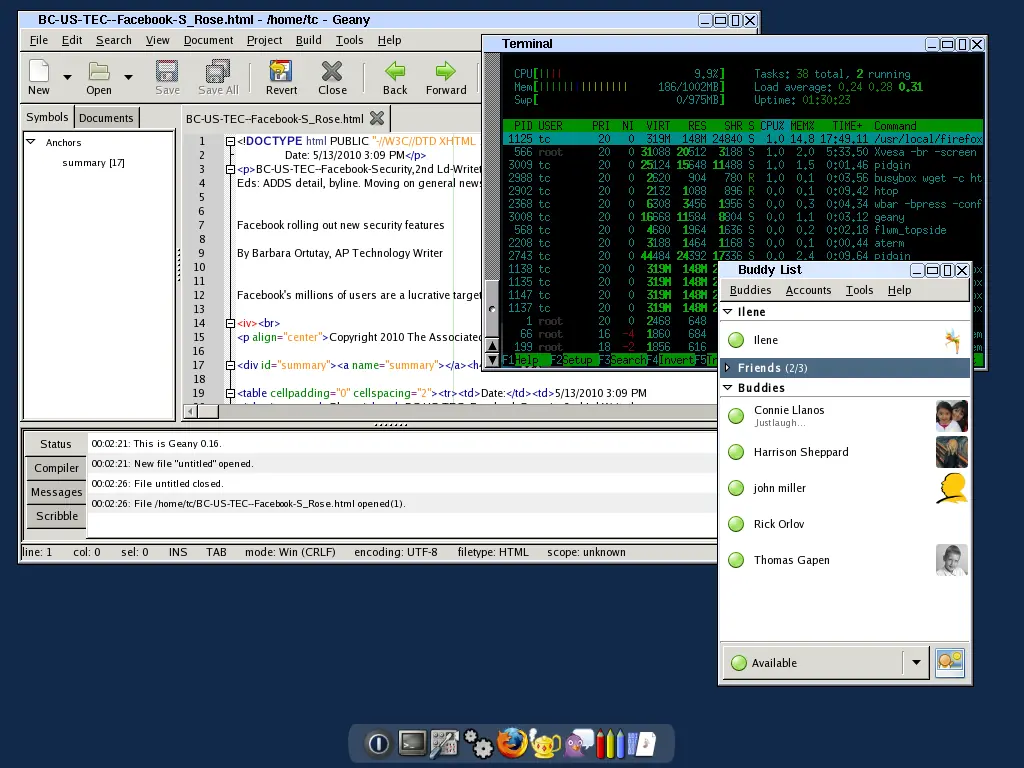Open the Status message tab
This screenshot has height=768, width=1024.
tap(56, 444)
